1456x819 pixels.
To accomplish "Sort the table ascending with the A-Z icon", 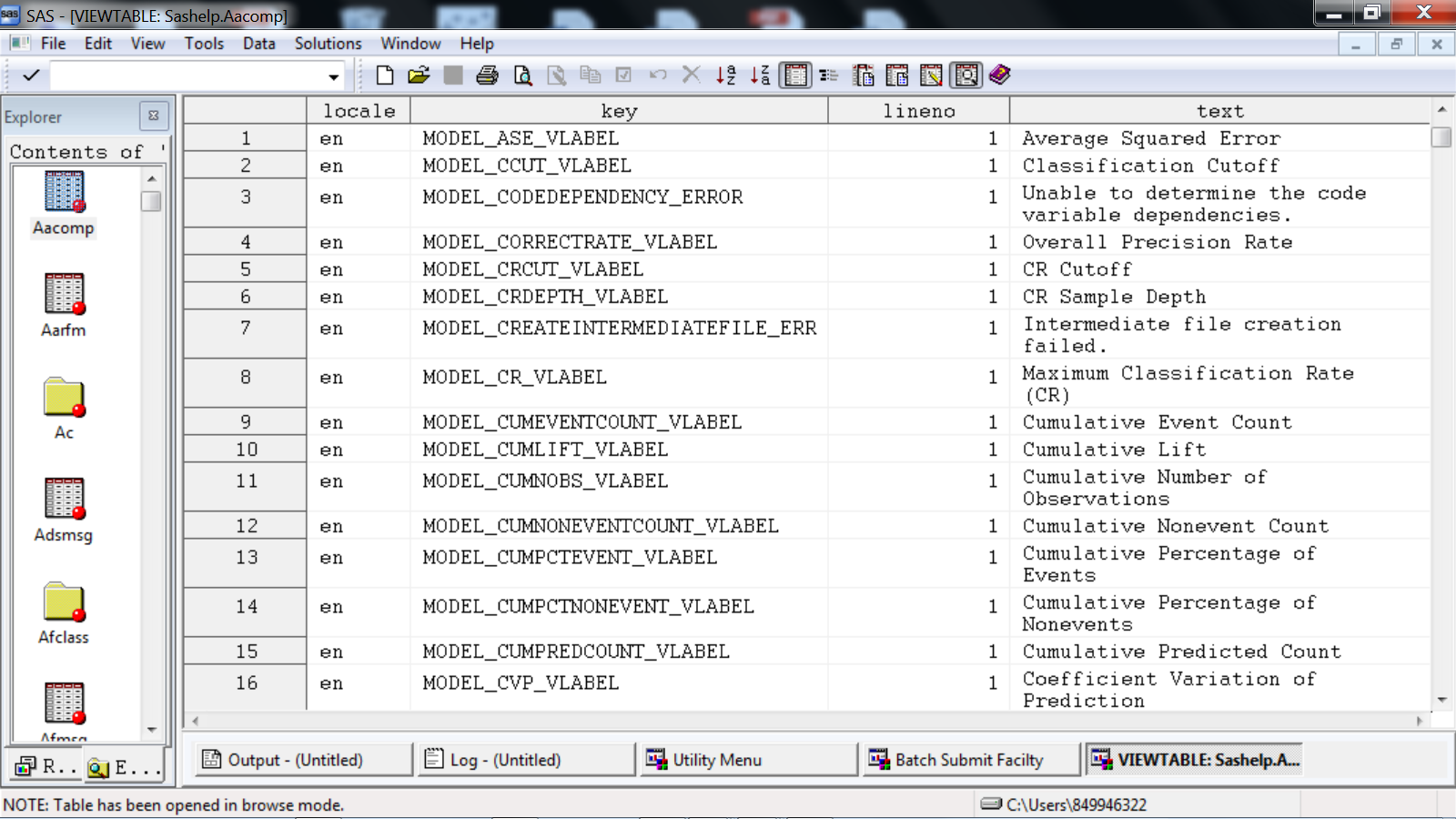I will point(727,76).
